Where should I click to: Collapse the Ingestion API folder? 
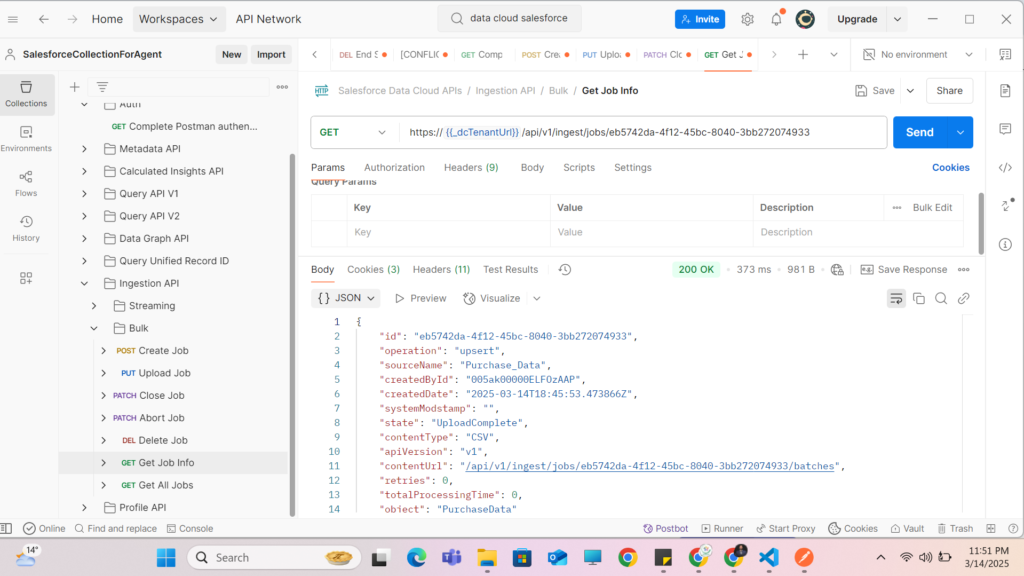84,283
